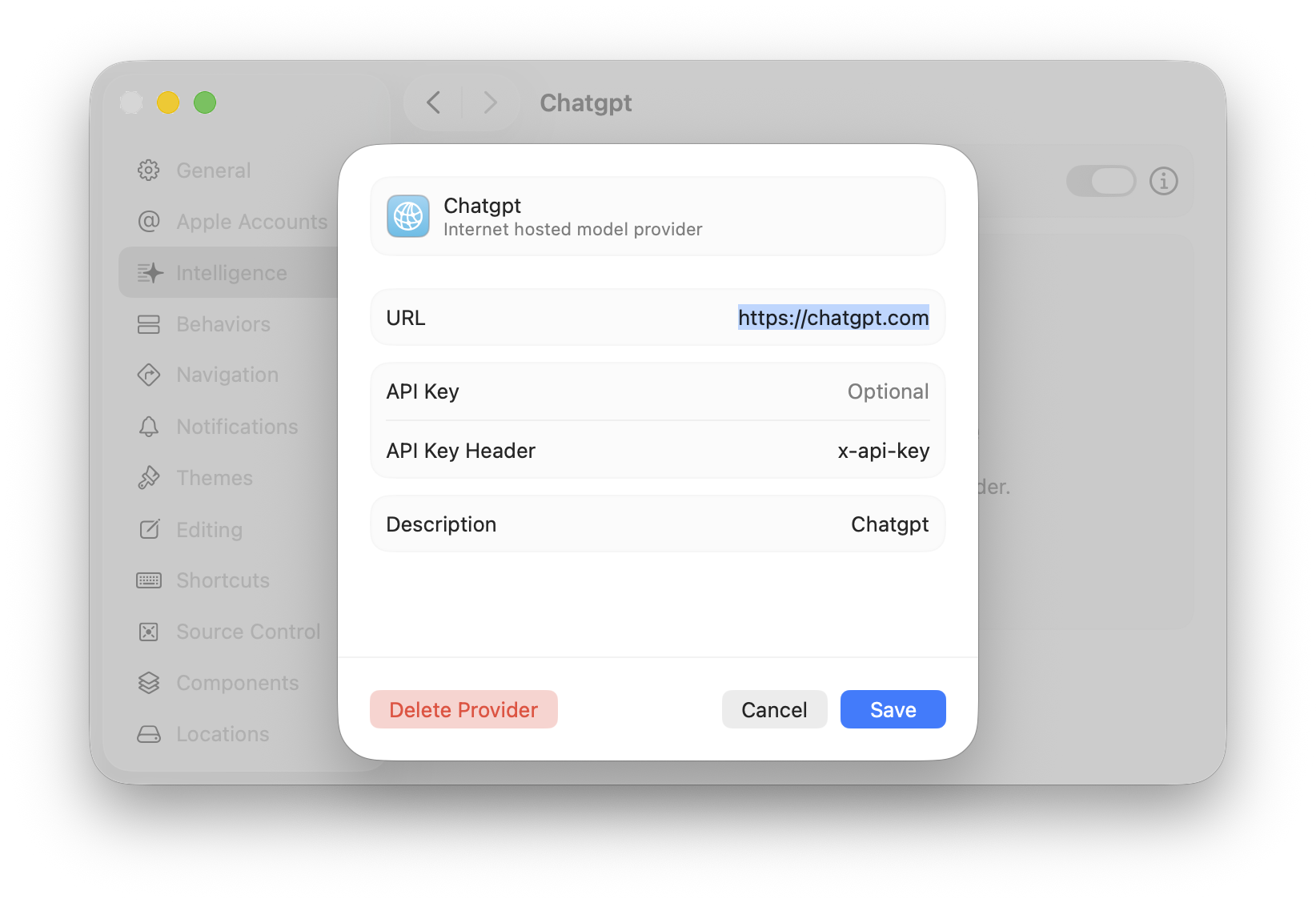Screen dimensions: 1316x903
Task: Click the General gear icon in sidebar
Action: coord(149,171)
